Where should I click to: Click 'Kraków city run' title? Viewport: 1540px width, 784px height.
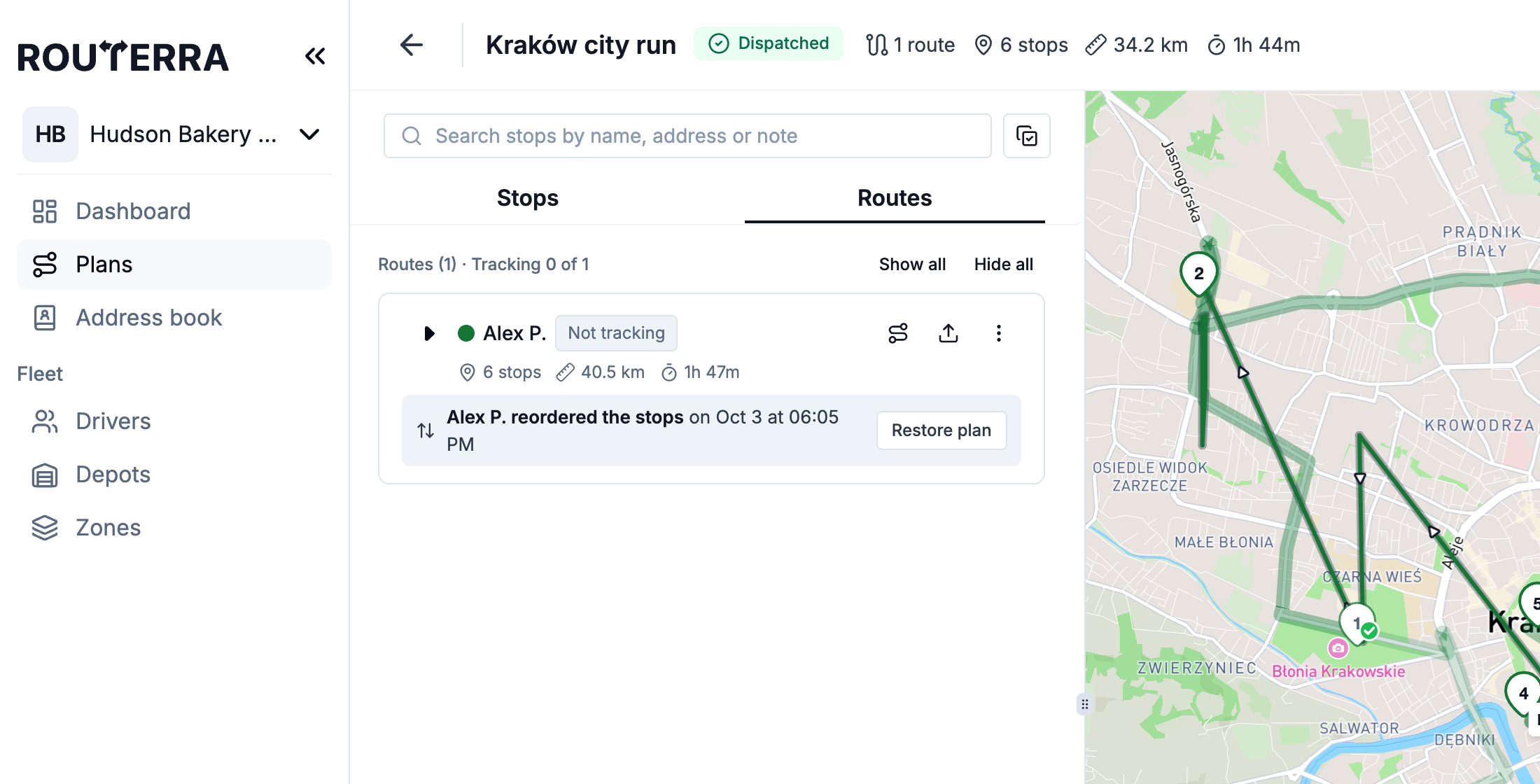coord(581,45)
